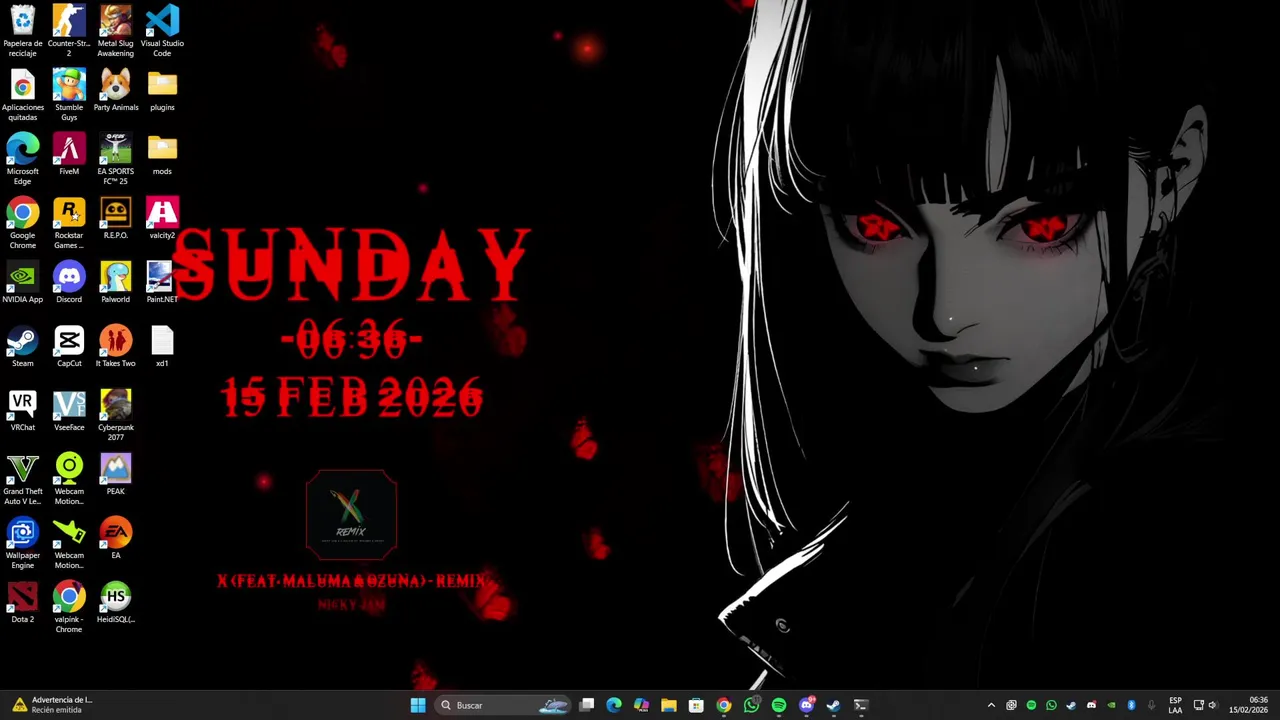Select the Rockstar Games launcher icon

(69, 222)
